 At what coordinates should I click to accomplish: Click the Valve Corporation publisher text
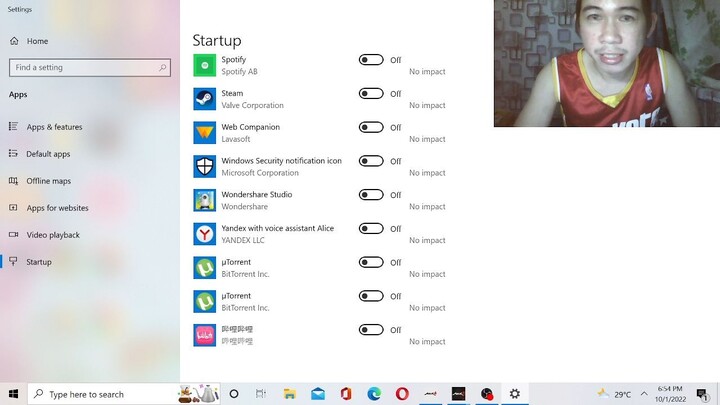tap(253, 105)
